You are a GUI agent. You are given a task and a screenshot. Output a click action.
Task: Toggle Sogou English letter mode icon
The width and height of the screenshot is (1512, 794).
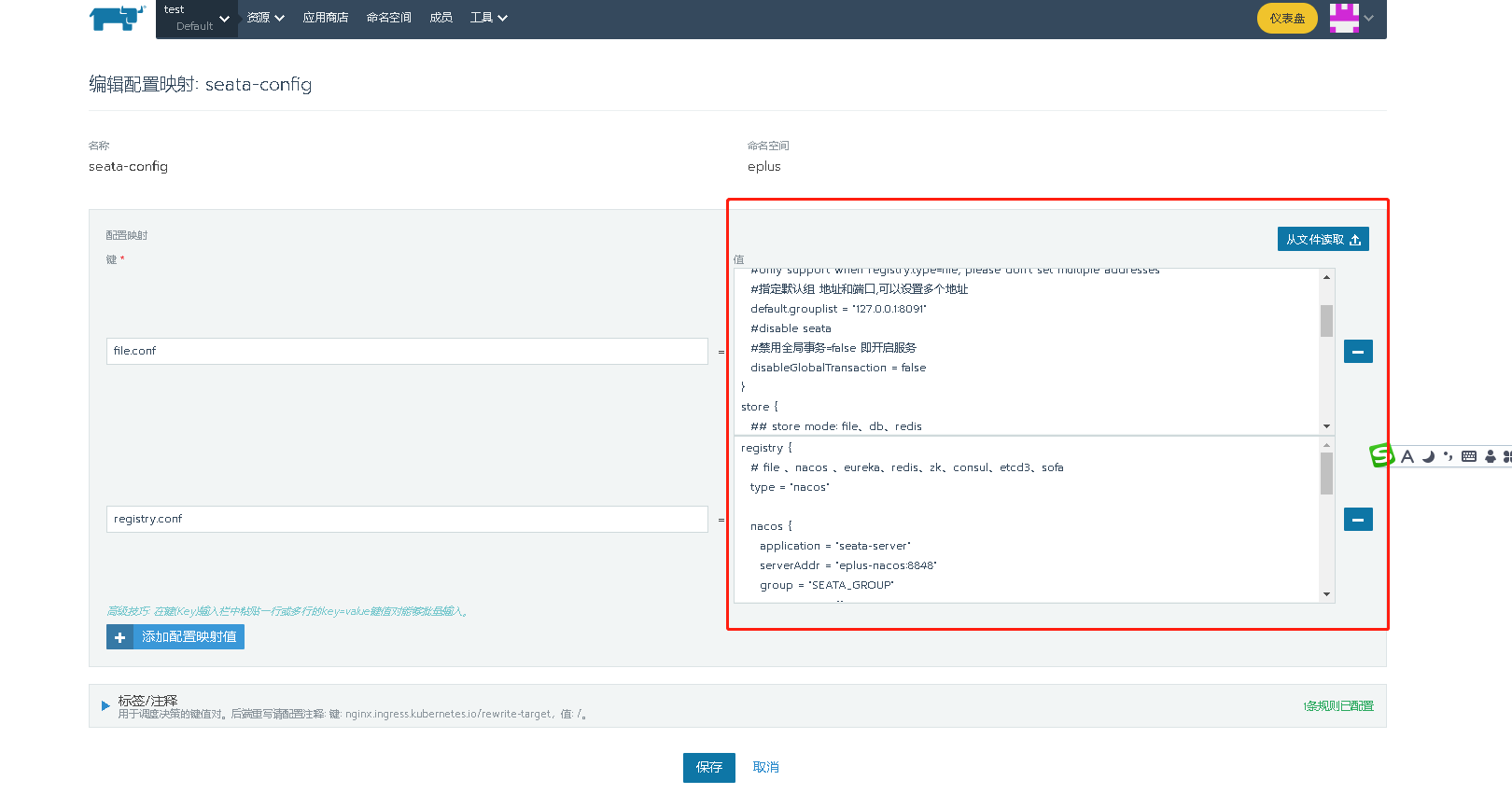(1407, 456)
